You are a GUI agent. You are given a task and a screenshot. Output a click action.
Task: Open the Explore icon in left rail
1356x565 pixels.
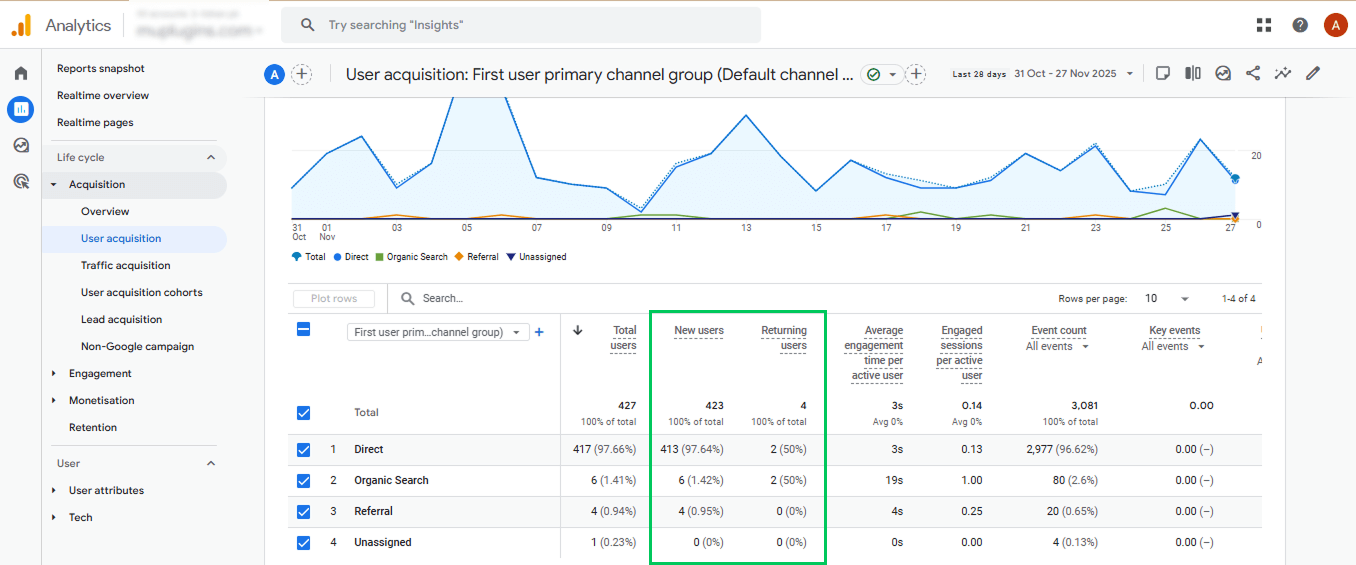tap(21, 145)
